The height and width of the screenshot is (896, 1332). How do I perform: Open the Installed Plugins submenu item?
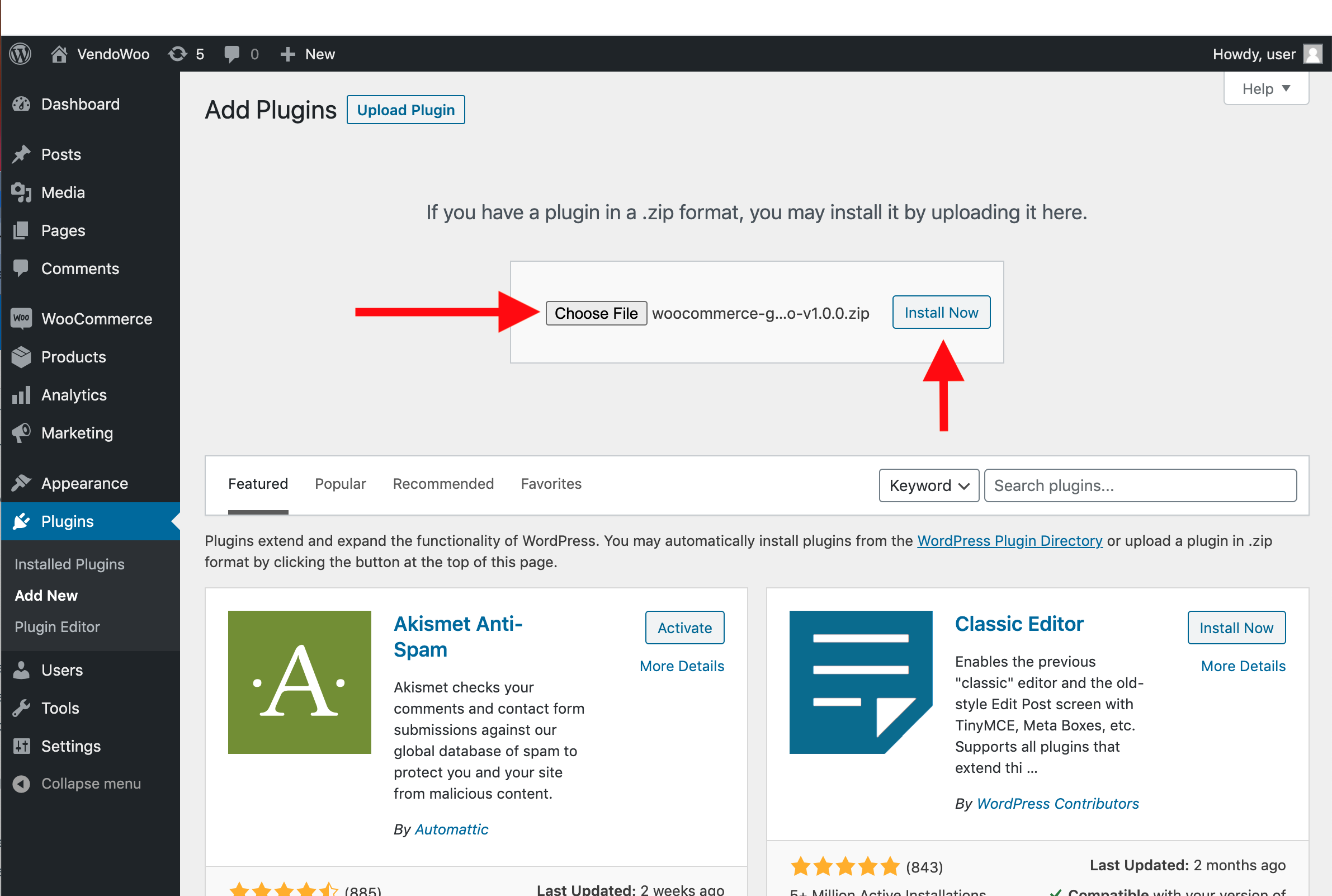pyautogui.click(x=69, y=564)
